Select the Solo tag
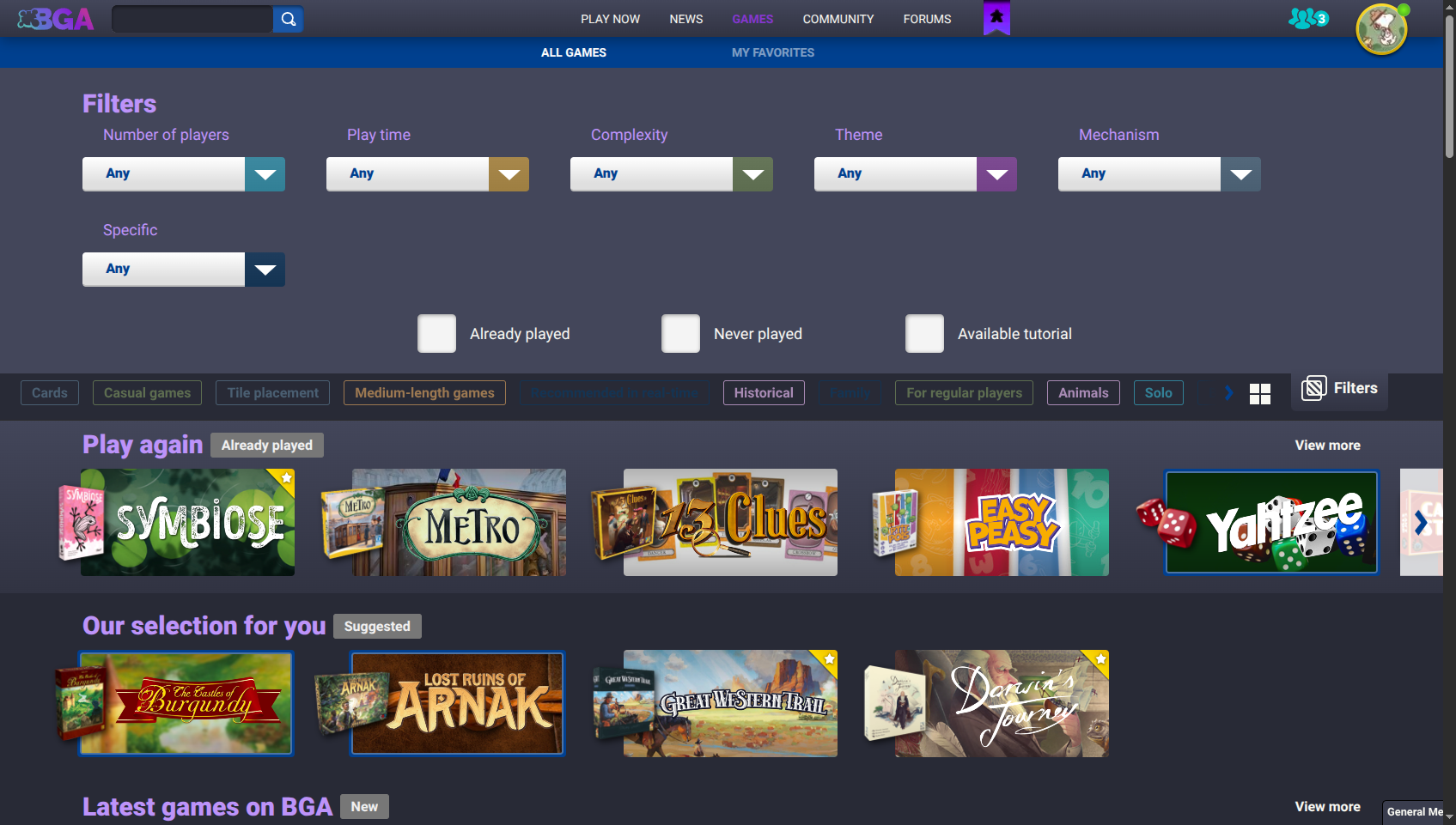This screenshot has width=1456, height=825. pyautogui.click(x=1159, y=393)
